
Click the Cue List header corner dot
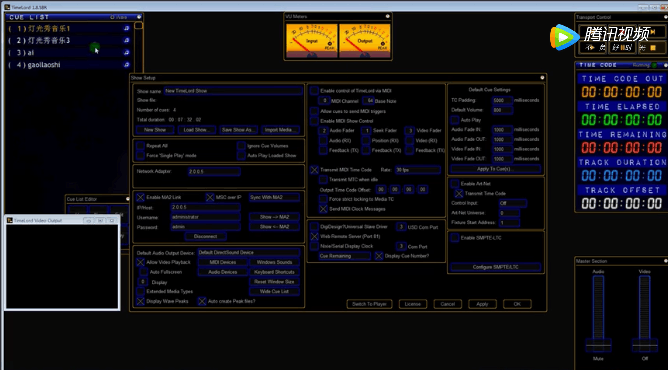coord(139,17)
